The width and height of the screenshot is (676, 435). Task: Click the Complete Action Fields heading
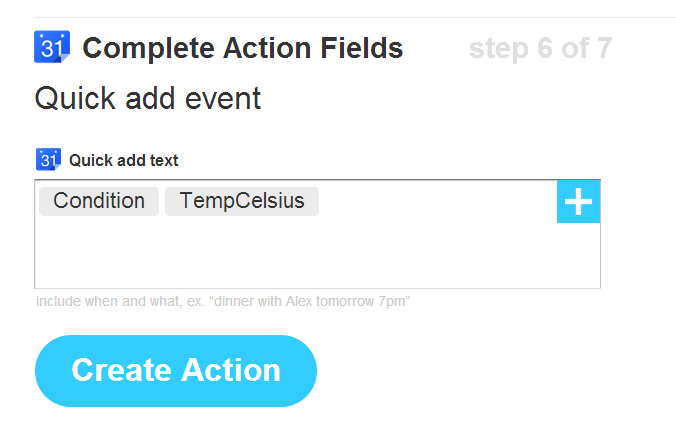[243, 47]
